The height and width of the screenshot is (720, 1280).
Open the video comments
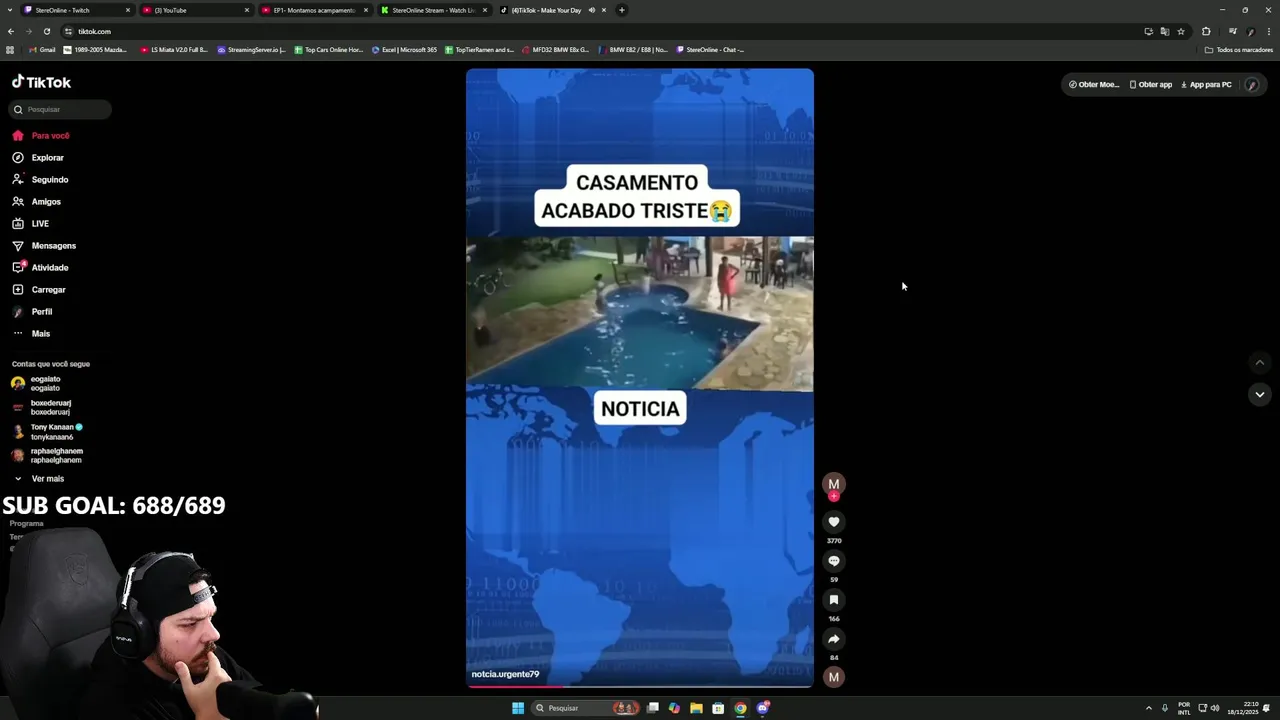click(x=833, y=560)
